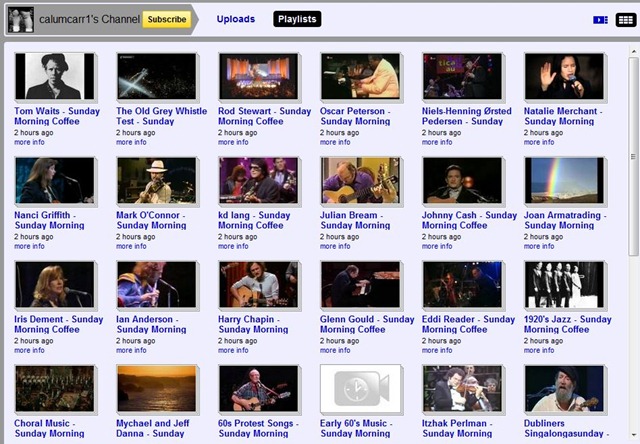Open Mychael and Jeff Danna thumbnail
This screenshot has height=444, width=640.
(x=157, y=388)
